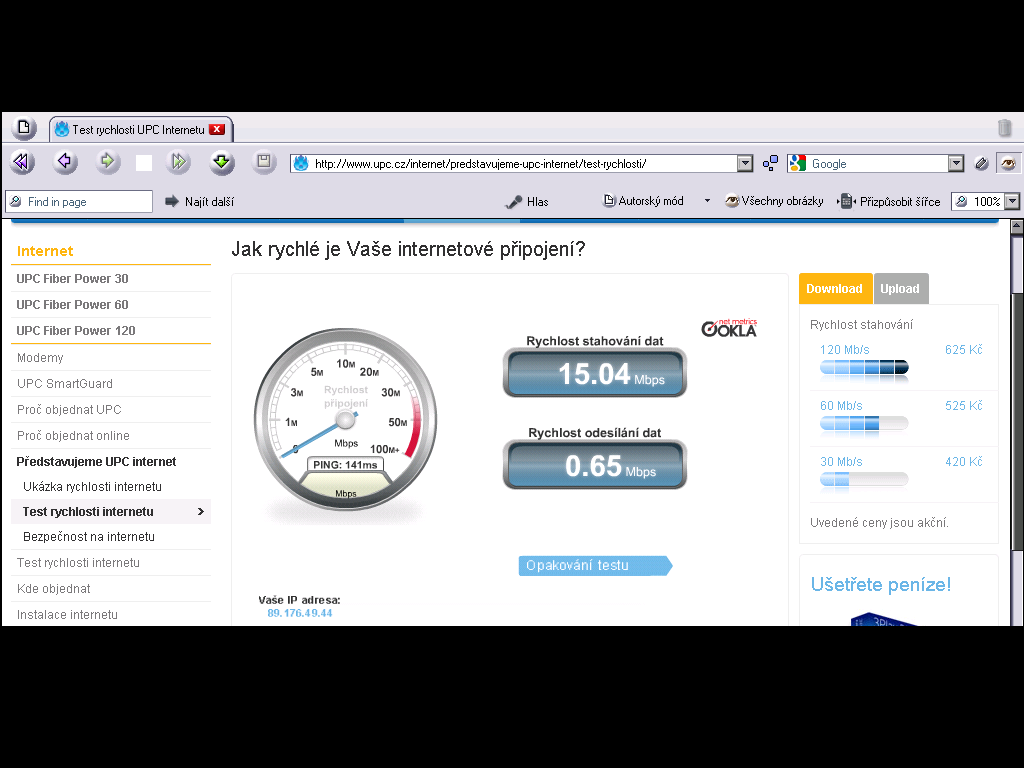The height and width of the screenshot is (768, 1024).
Task: Open the UPC SmartGuard sidebar link
Action: [x=65, y=384]
